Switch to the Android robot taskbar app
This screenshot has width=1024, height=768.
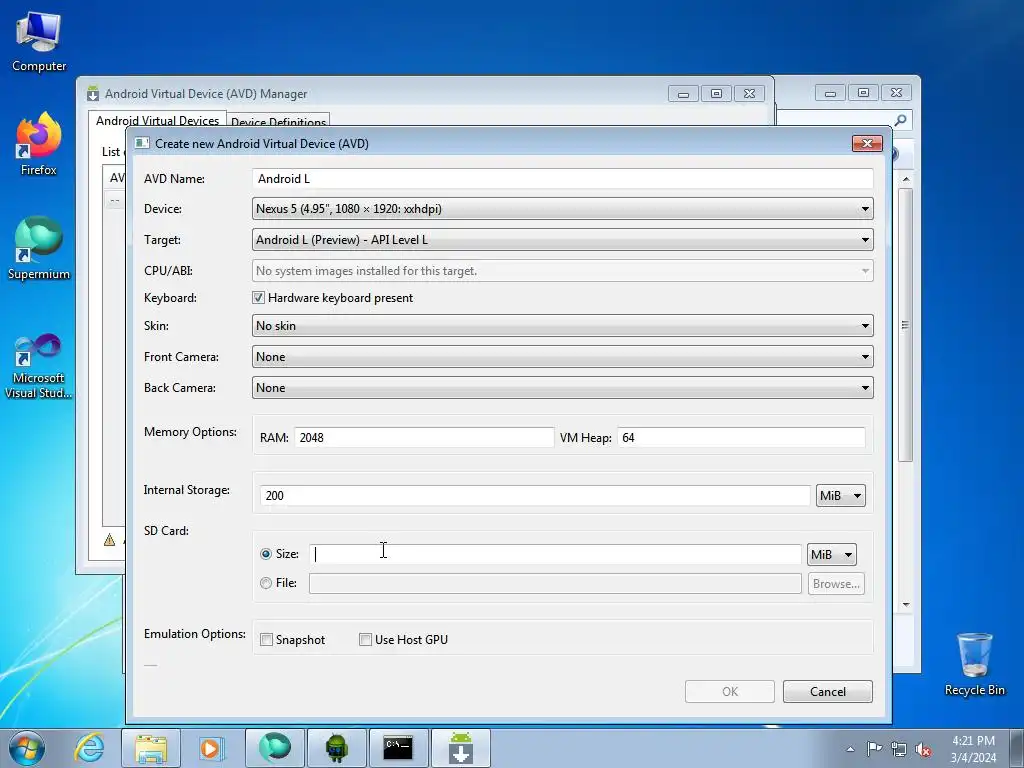tap(336, 748)
